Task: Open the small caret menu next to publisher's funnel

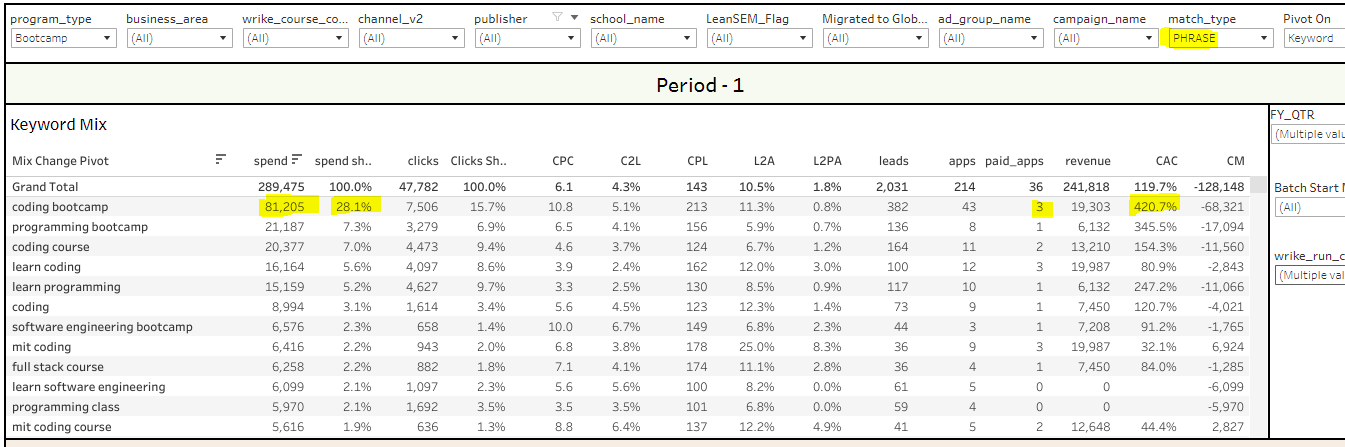Action: [573, 18]
